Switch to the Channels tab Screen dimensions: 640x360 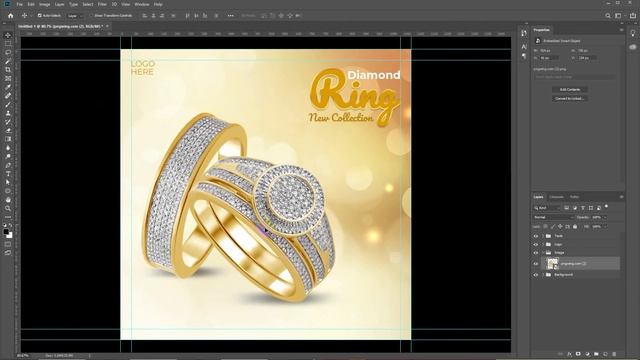click(x=556, y=197)
